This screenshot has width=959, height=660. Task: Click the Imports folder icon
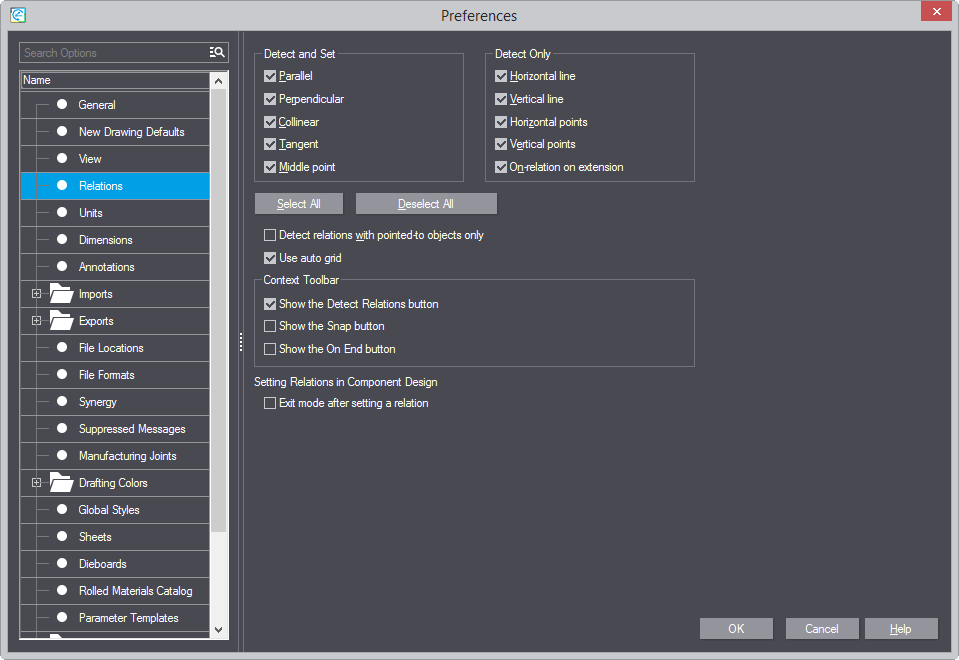pos(61,294)
